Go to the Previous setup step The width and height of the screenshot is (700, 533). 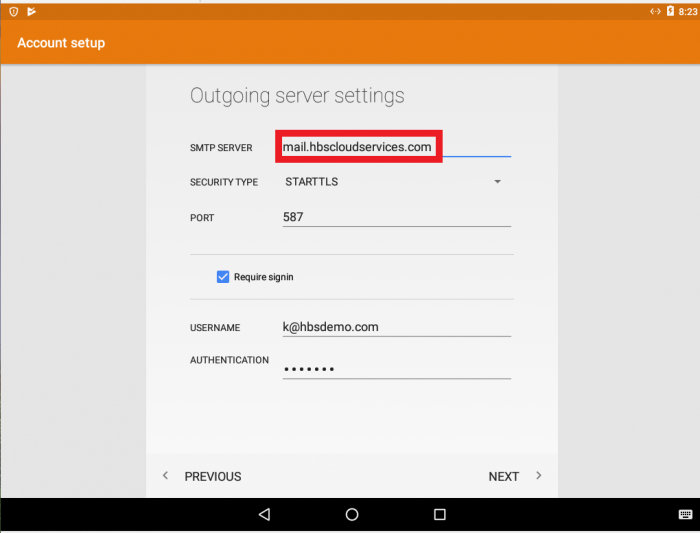[212, 476]
